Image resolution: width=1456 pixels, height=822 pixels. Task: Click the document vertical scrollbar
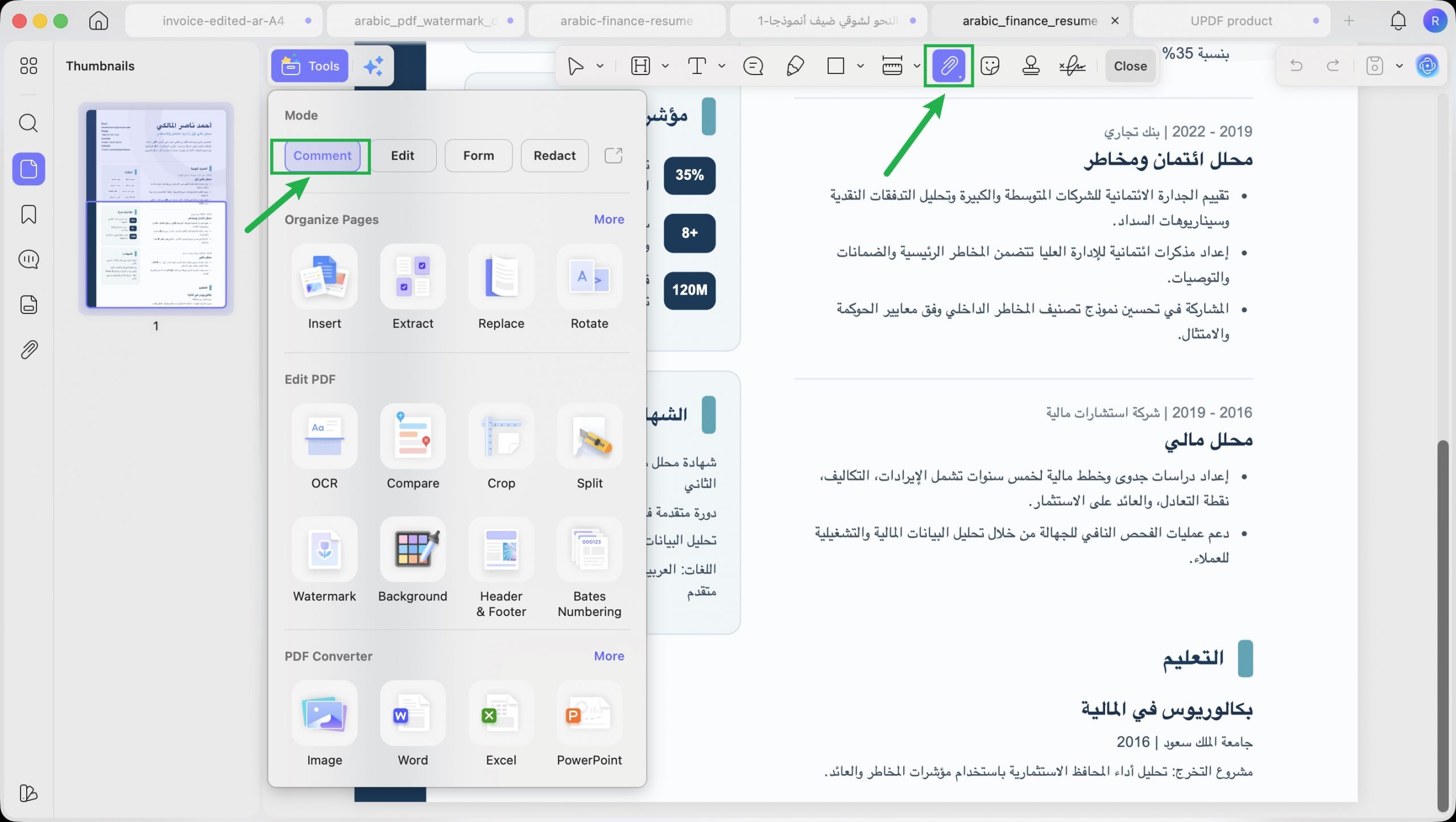click(x=1442, y=626)
